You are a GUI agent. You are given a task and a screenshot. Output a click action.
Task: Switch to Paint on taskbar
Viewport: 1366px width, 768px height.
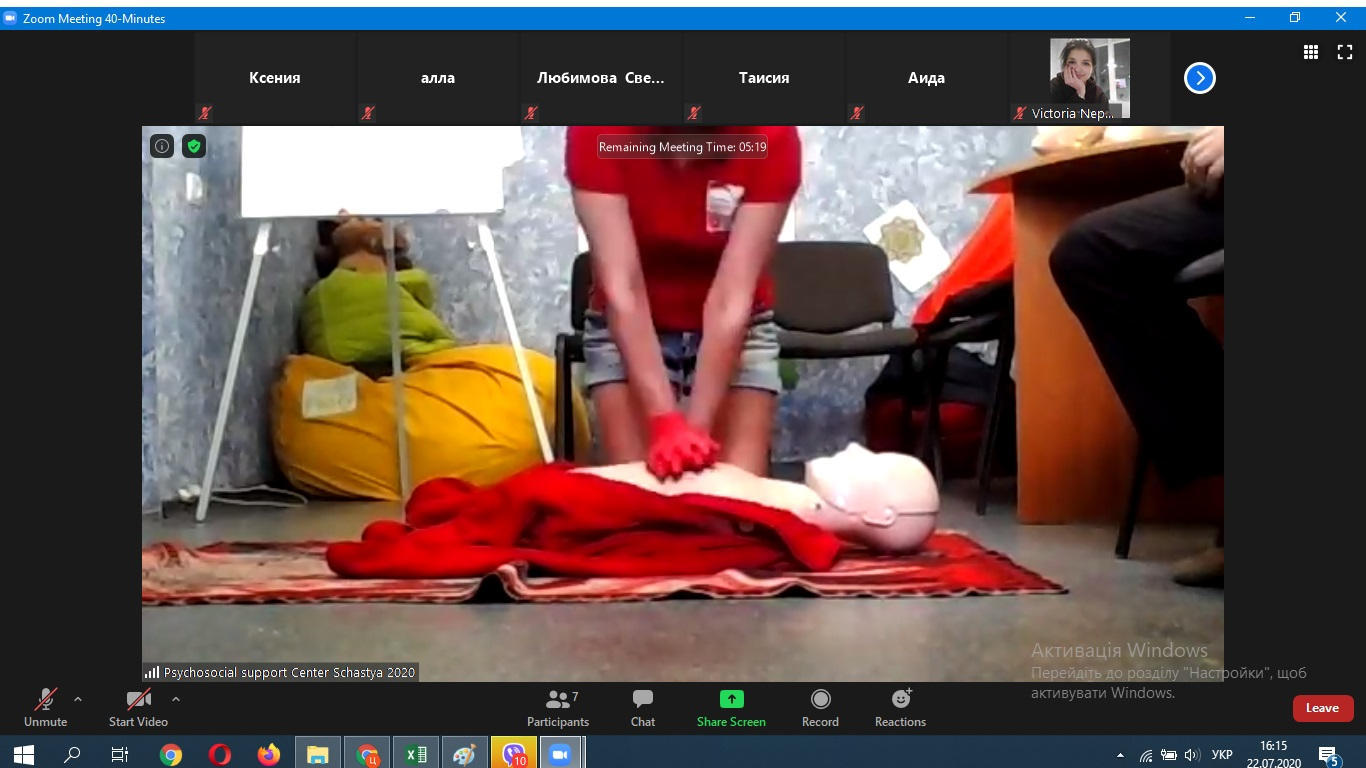click(x=465, y=754)
